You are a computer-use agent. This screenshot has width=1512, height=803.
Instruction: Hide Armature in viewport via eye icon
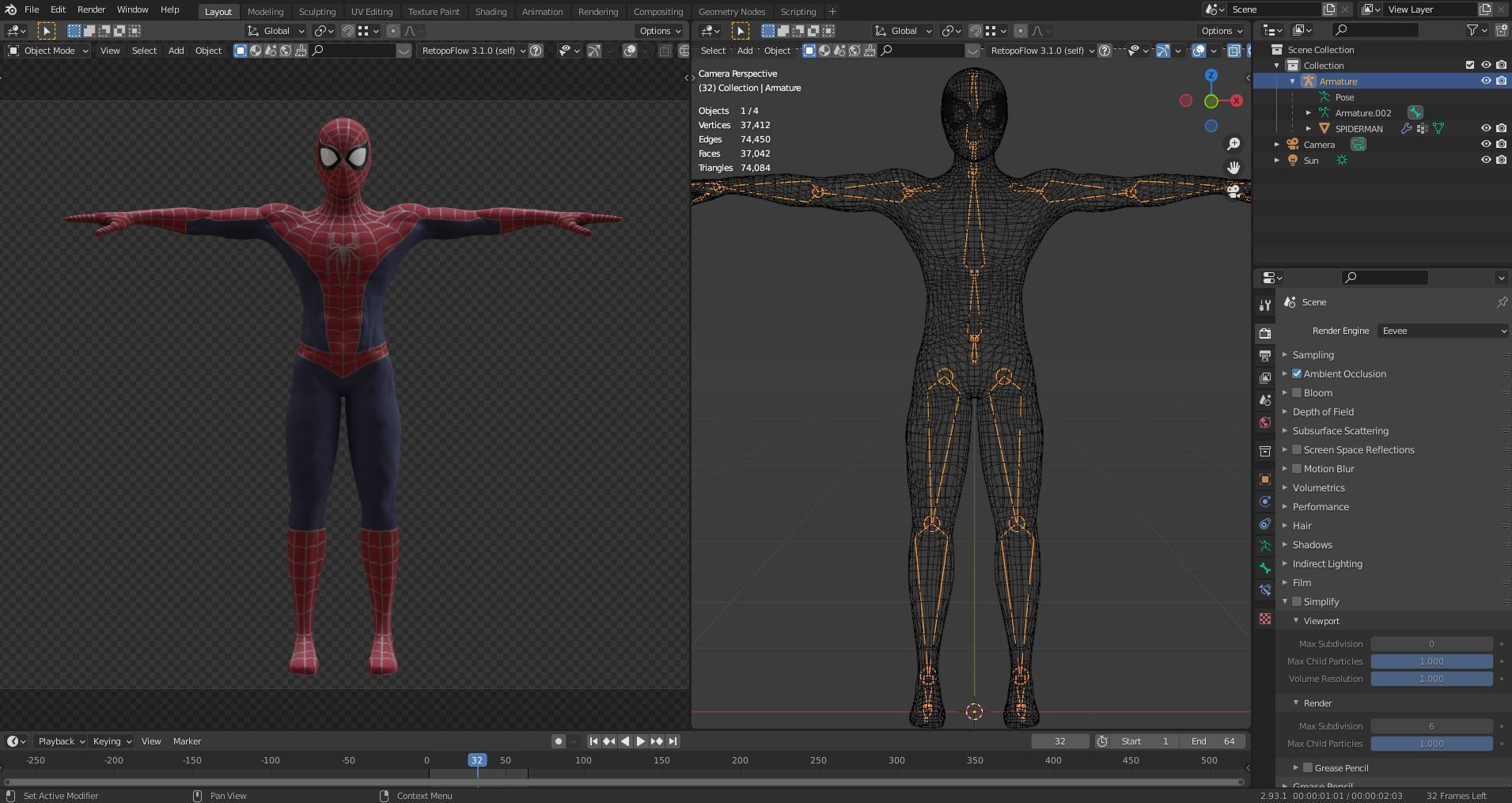click(1486, 81)
